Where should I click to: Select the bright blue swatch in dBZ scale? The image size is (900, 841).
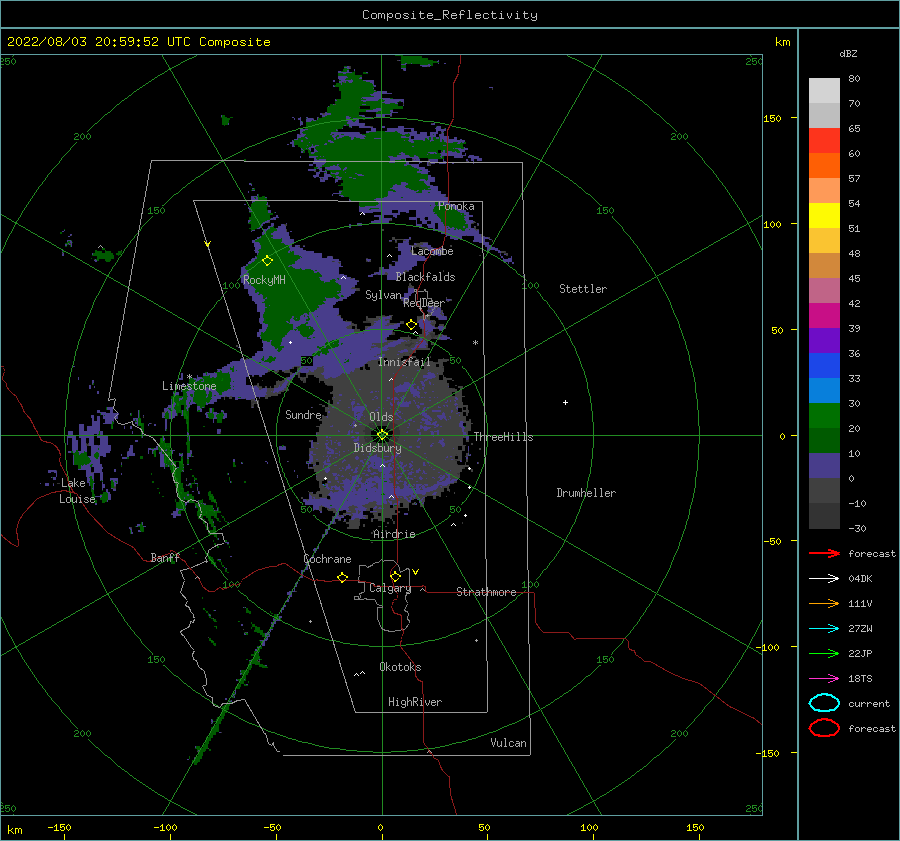pos(824,365)
